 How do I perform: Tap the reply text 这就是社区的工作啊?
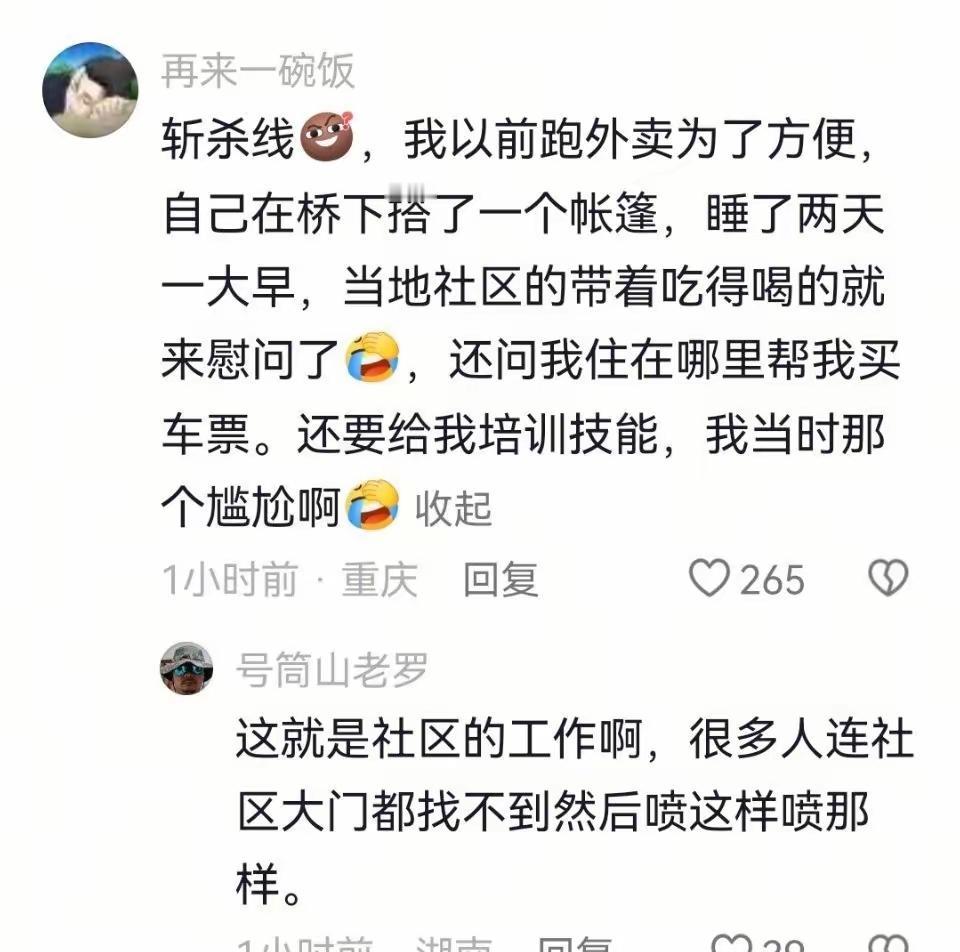click(438, 738)
